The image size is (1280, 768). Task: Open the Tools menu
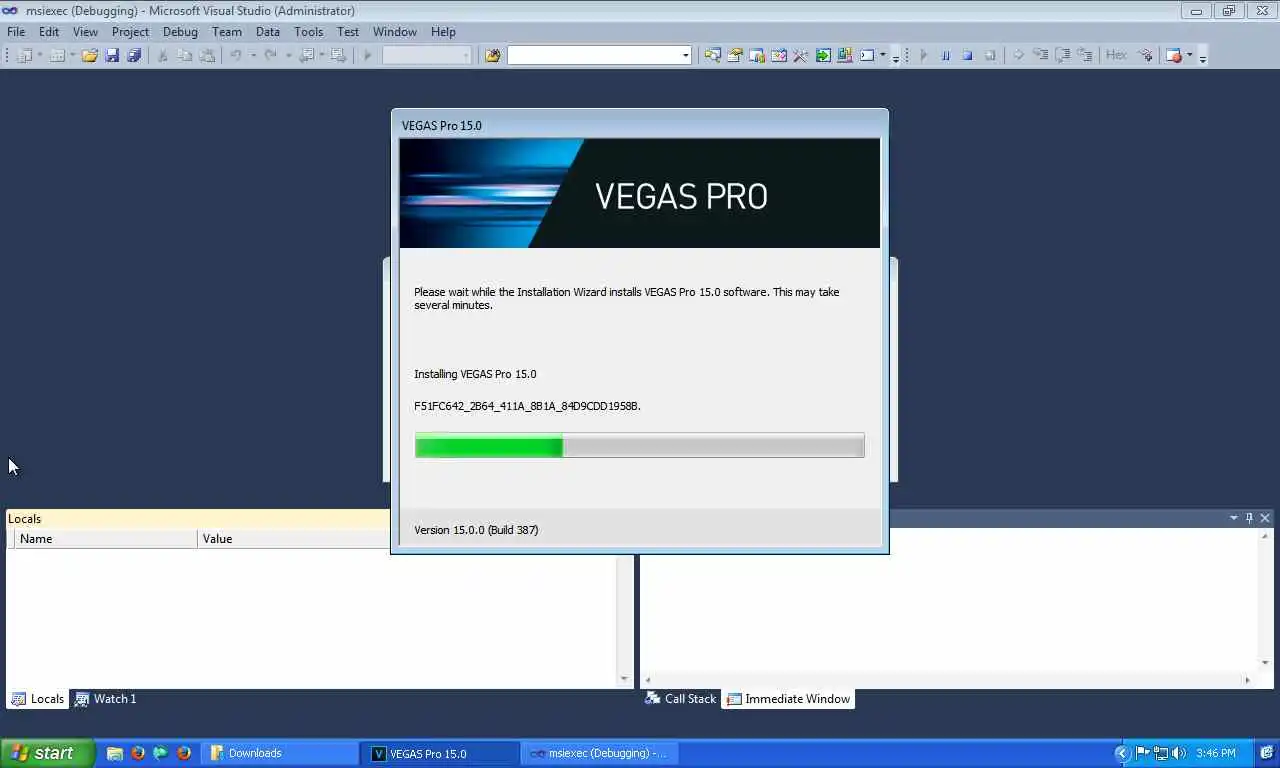tap(308, 32)
